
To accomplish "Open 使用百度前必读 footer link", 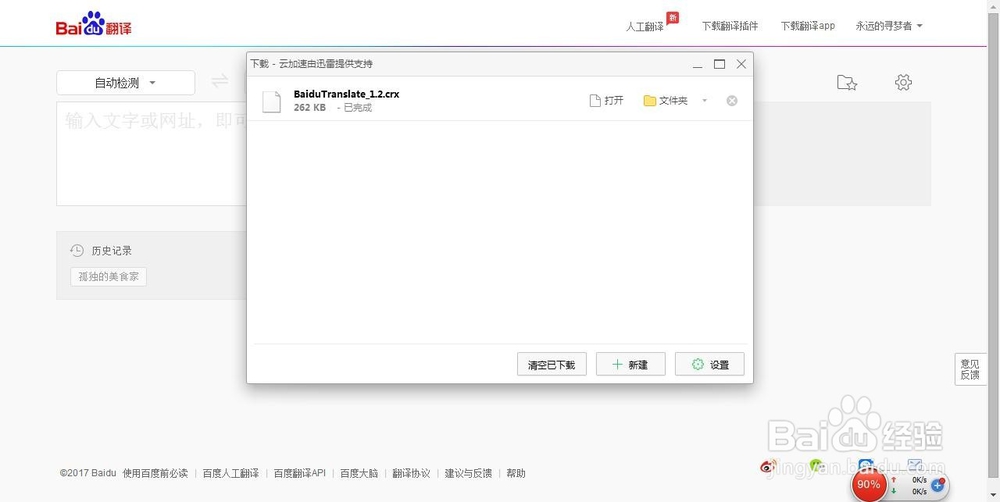I will pyautogui.click(x=156, y=473).
